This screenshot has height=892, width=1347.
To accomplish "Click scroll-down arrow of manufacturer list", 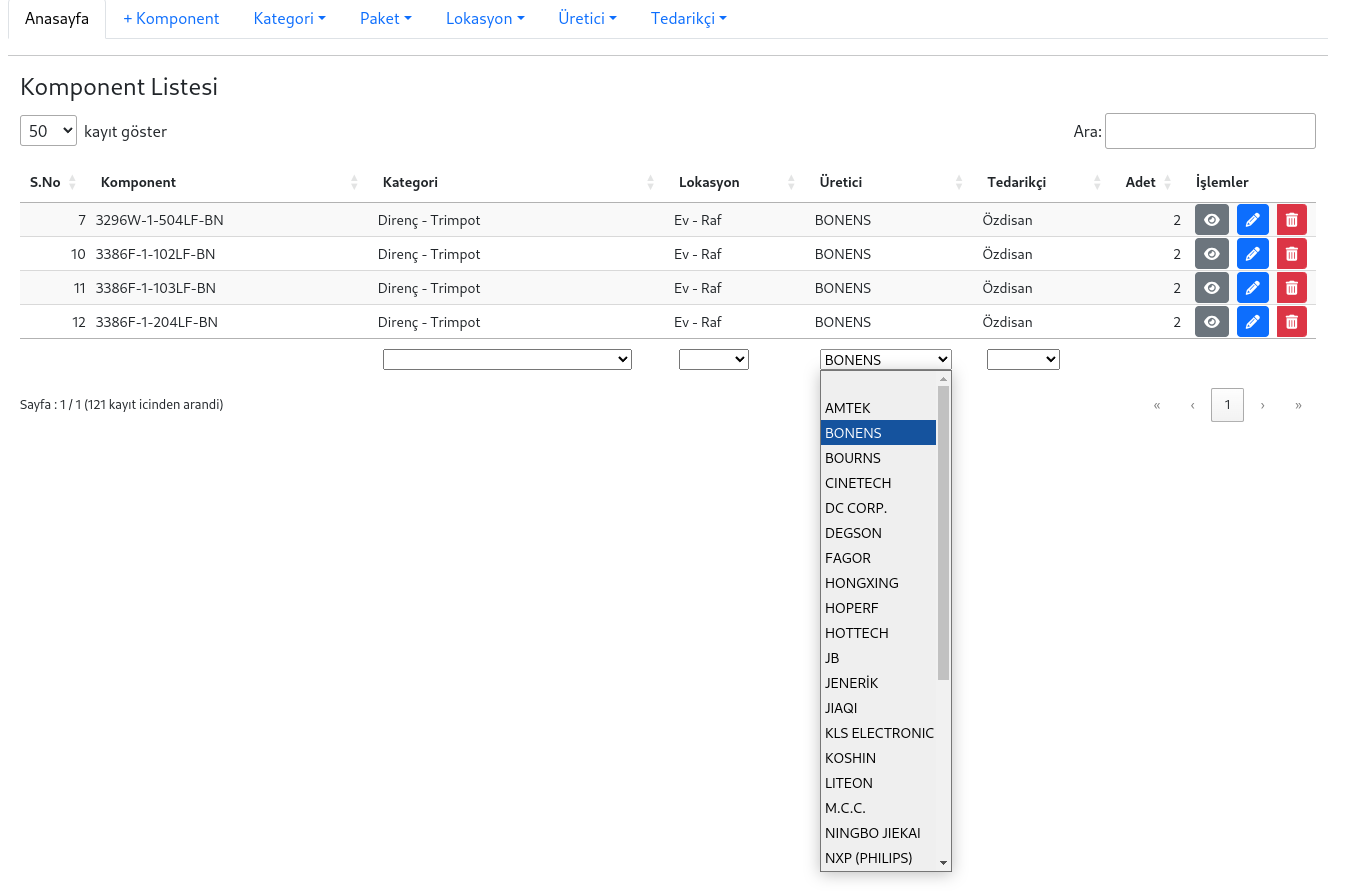I will pos(943,862).
